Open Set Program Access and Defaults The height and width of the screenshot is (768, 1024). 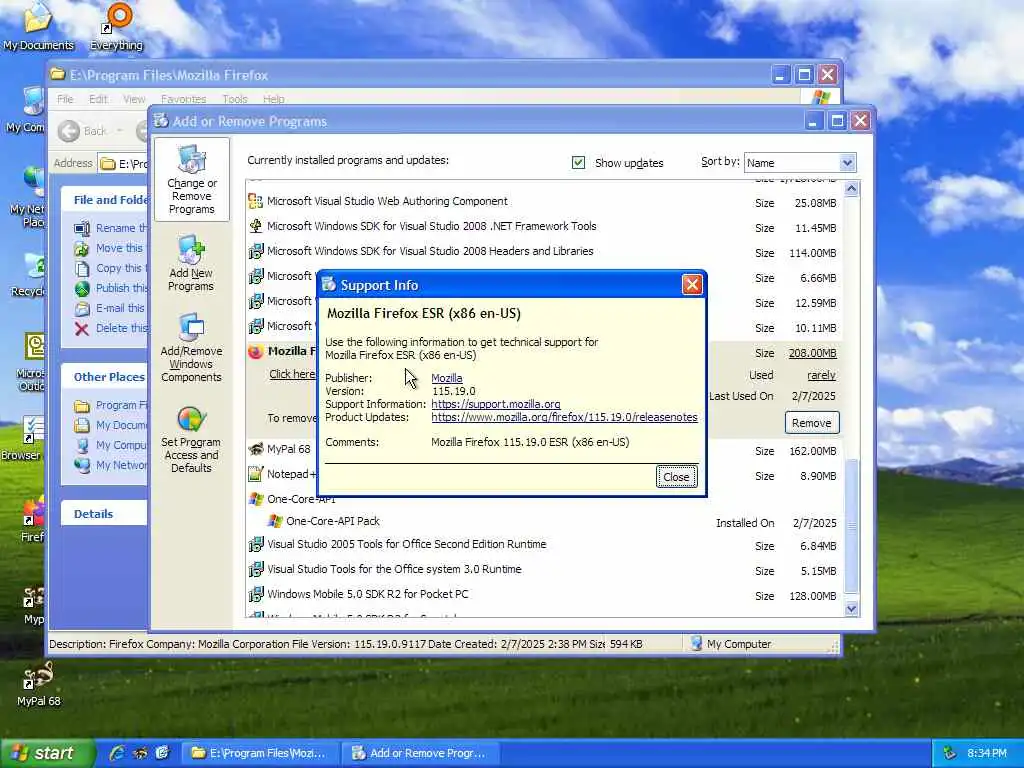coord(191,440)
